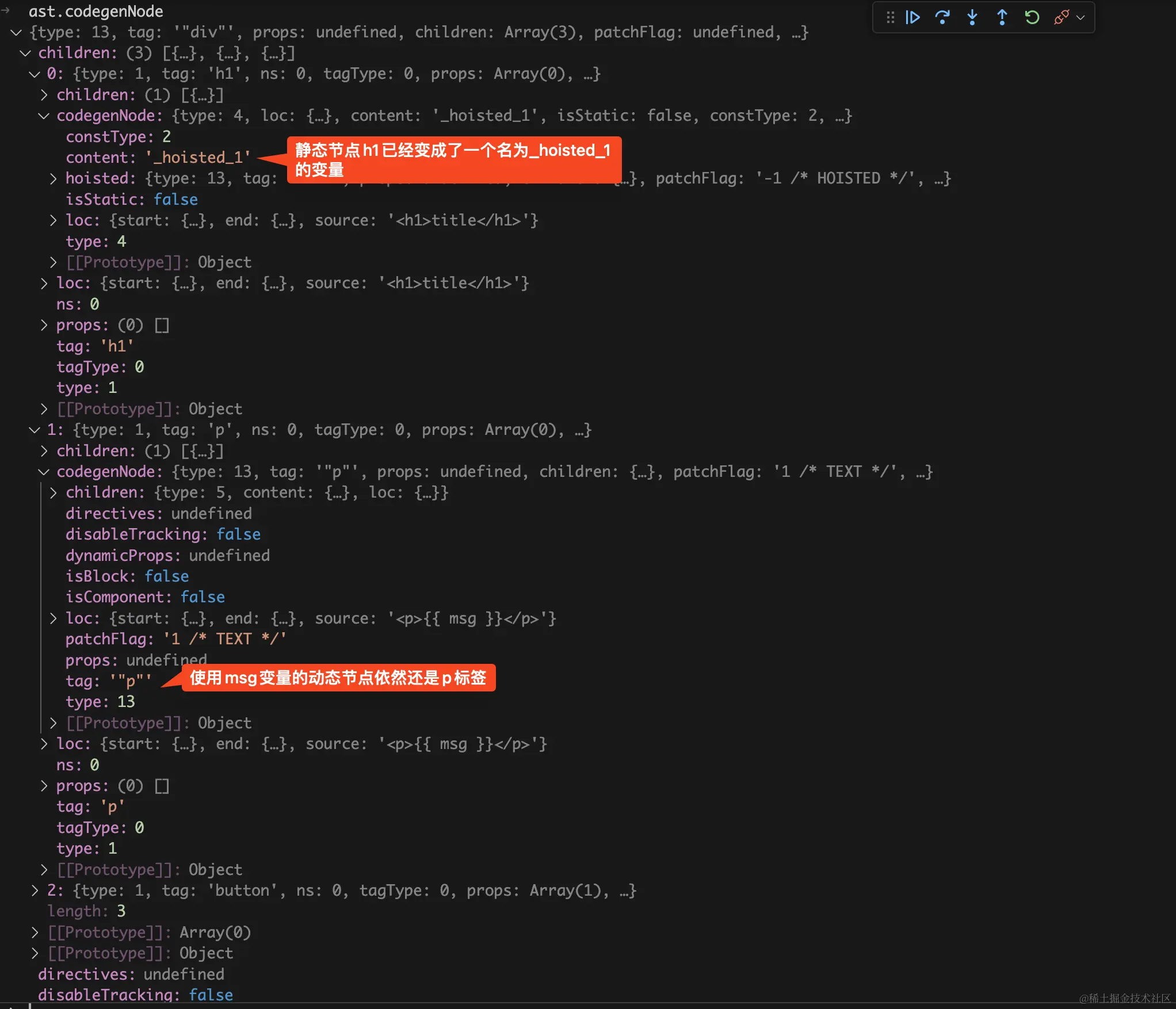The image size is (1176, 1009).
Task: Click the red _hoisted_1 annotation callout
Action: pyautogui.click(x=455, y=160)
